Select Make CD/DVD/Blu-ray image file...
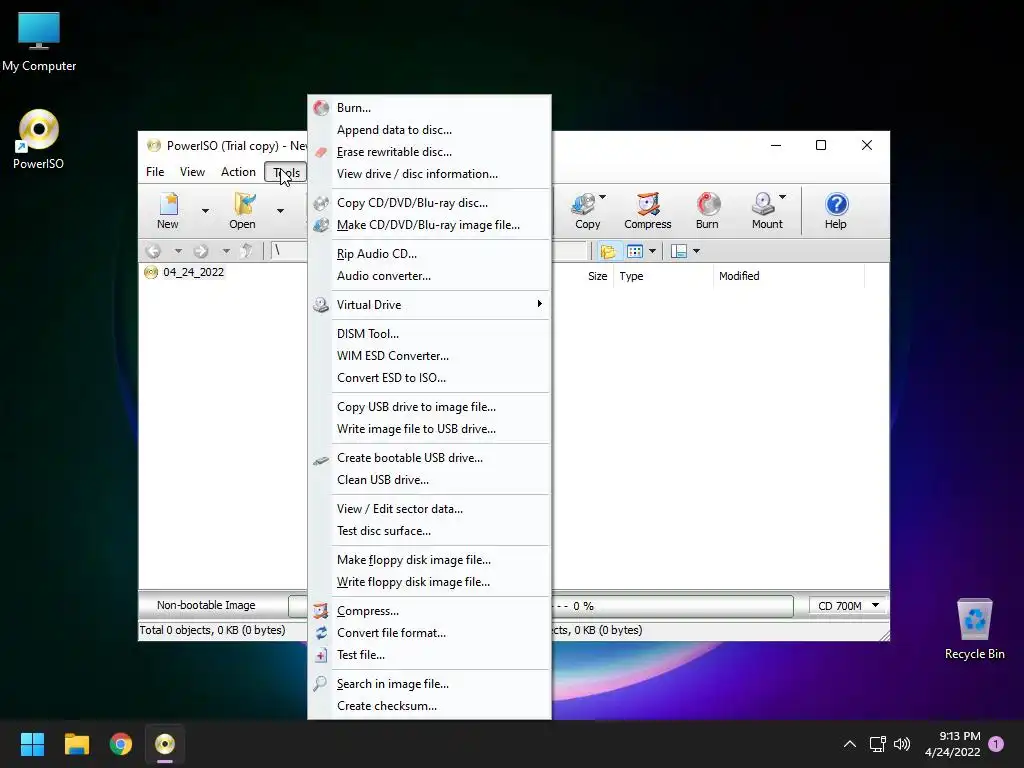Viewport: 1024px width, 768px height. tap(429, 225)
